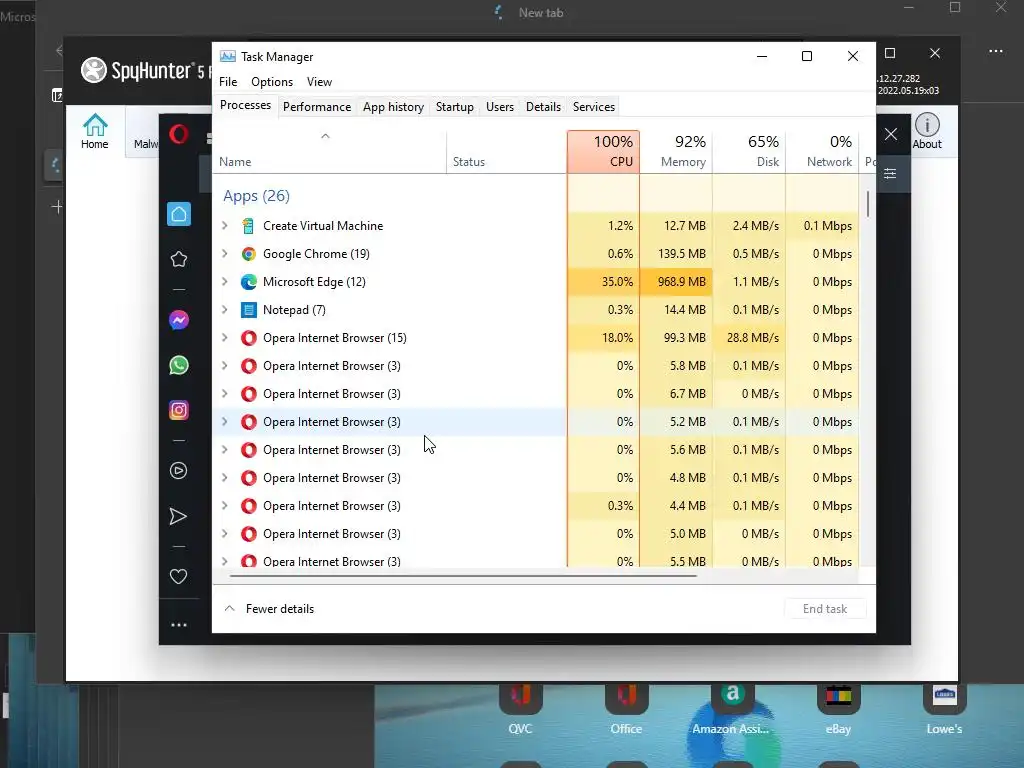The image size is (1024, 768).
Task: Click horizontal scrollbar below process list
Action: coord(463,576)
